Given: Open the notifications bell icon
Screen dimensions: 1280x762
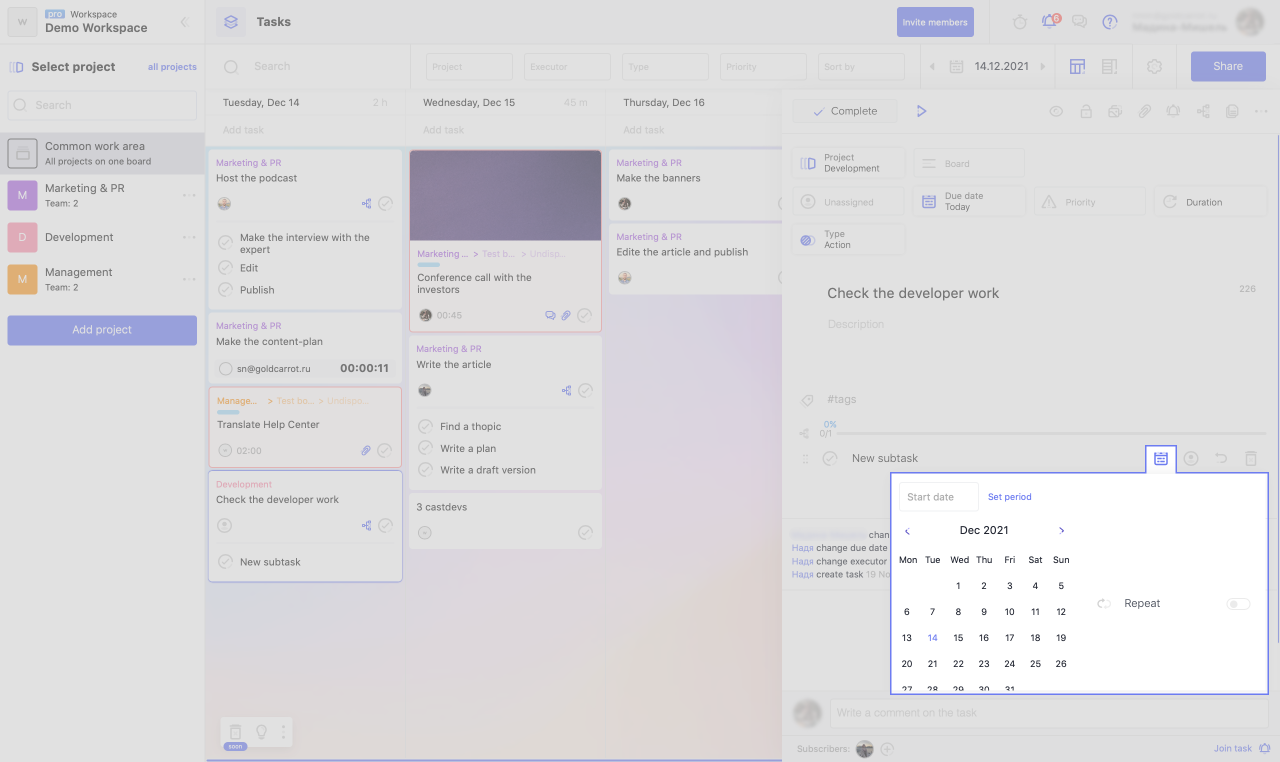Looking at the screenshot, I should (1048, 22).
